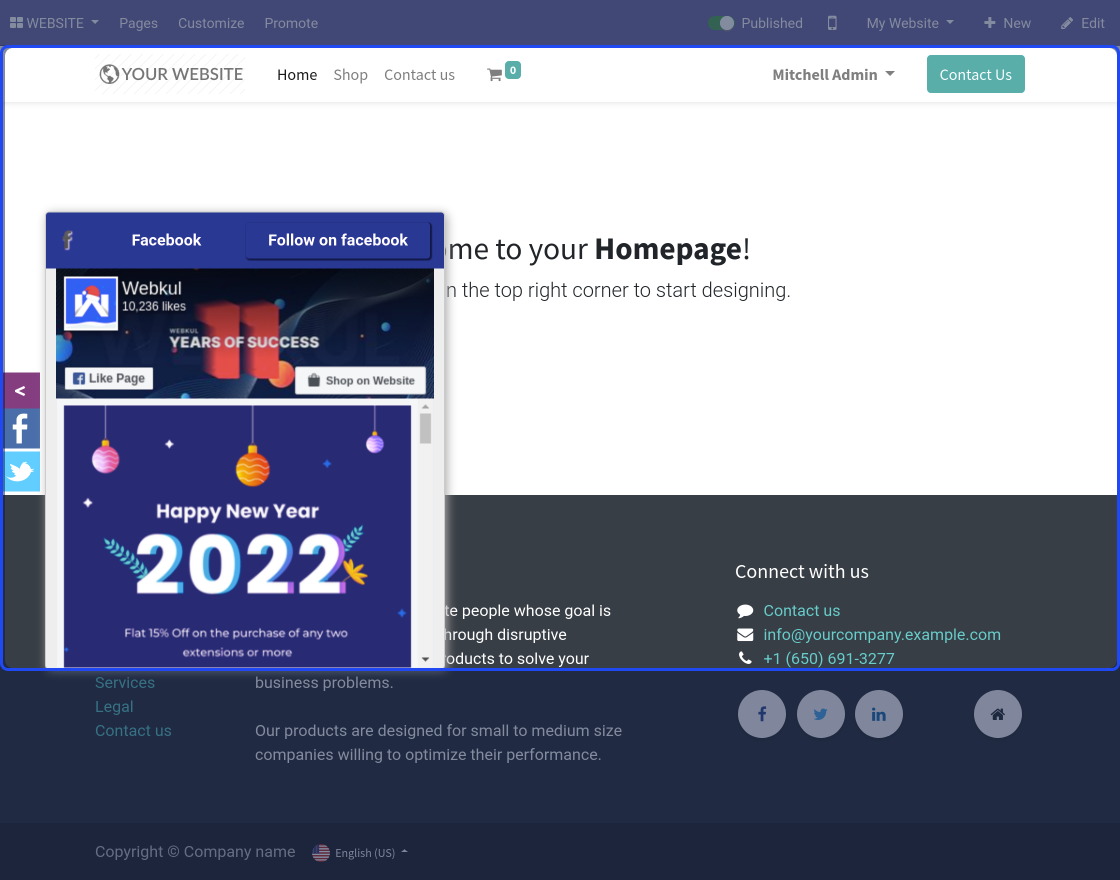Open the Facebook tab on the sidebar
This screenshot has width=1120, height=880.
tap(21, 429)
